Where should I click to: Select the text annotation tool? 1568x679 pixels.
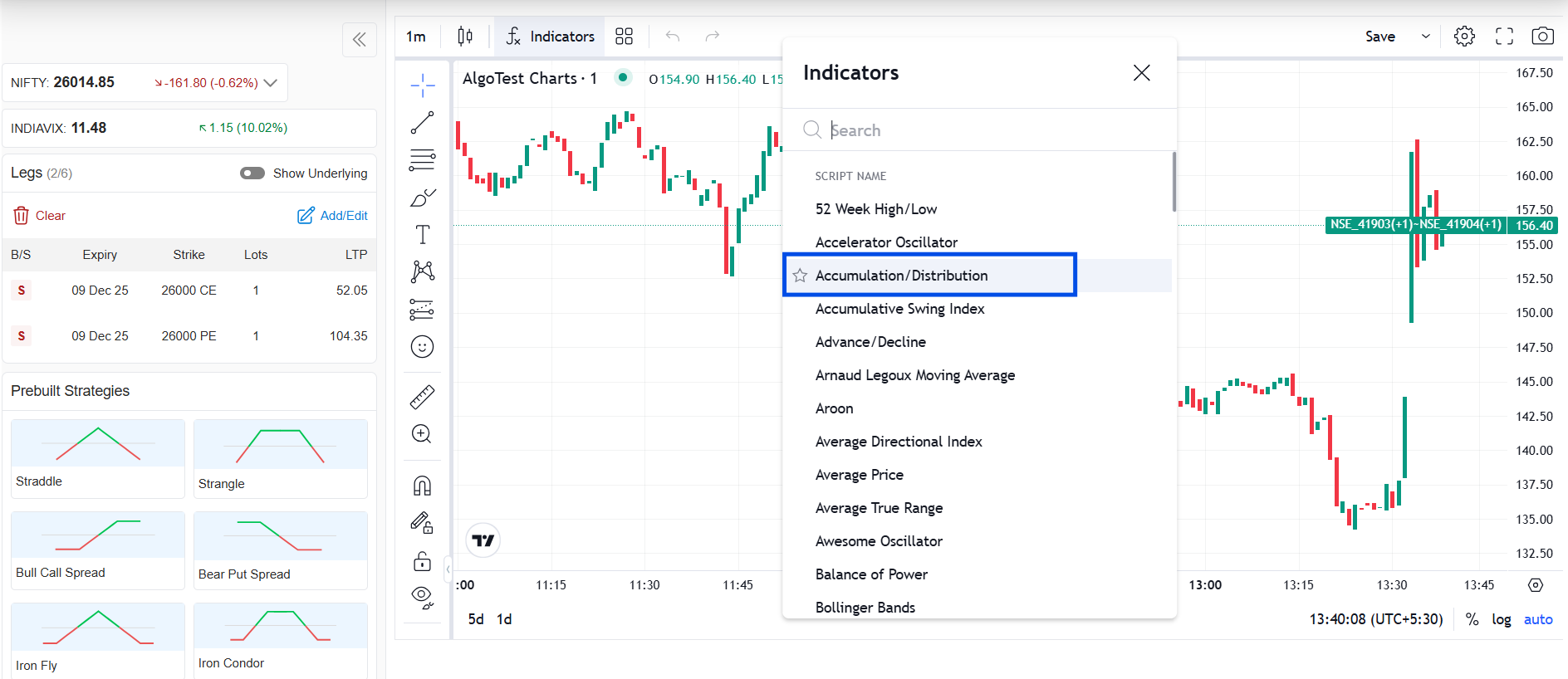coord(422,235)
